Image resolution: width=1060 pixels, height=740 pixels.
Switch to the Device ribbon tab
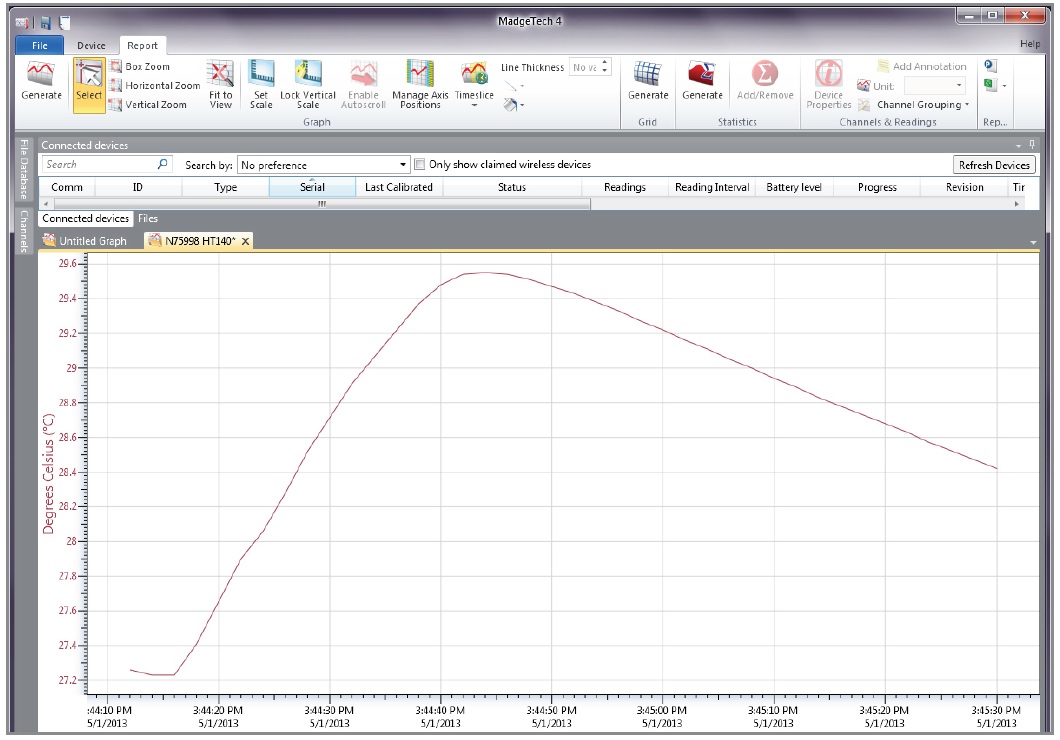point(91,46)
